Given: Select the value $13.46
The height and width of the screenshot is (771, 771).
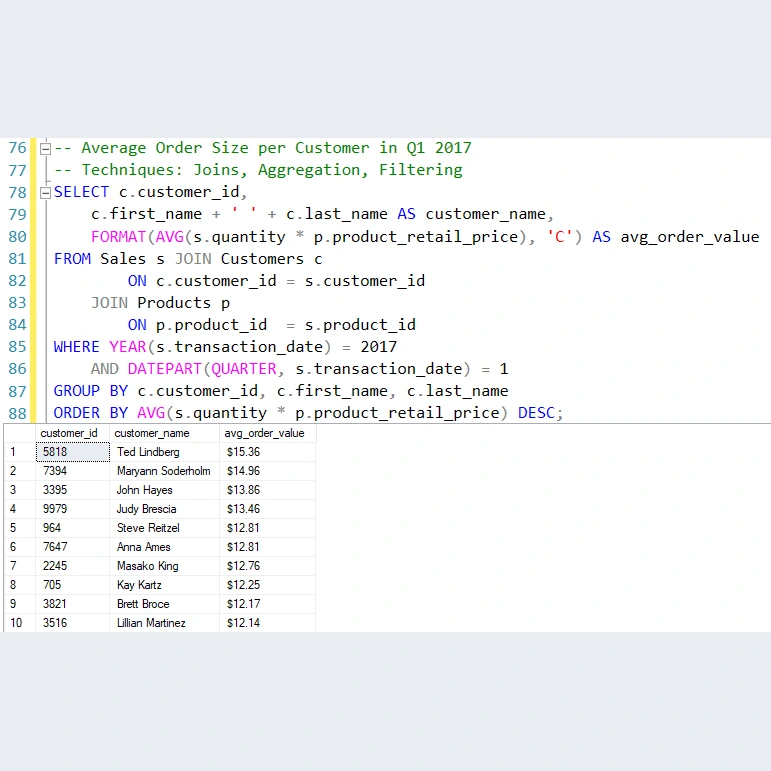Looking at the screenshot, I should [243, 509].
